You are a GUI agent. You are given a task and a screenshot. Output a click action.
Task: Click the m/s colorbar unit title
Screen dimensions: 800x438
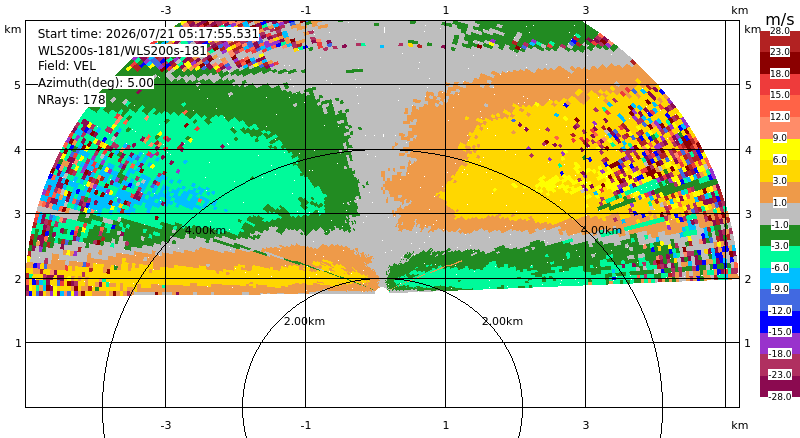click(780, 19)
